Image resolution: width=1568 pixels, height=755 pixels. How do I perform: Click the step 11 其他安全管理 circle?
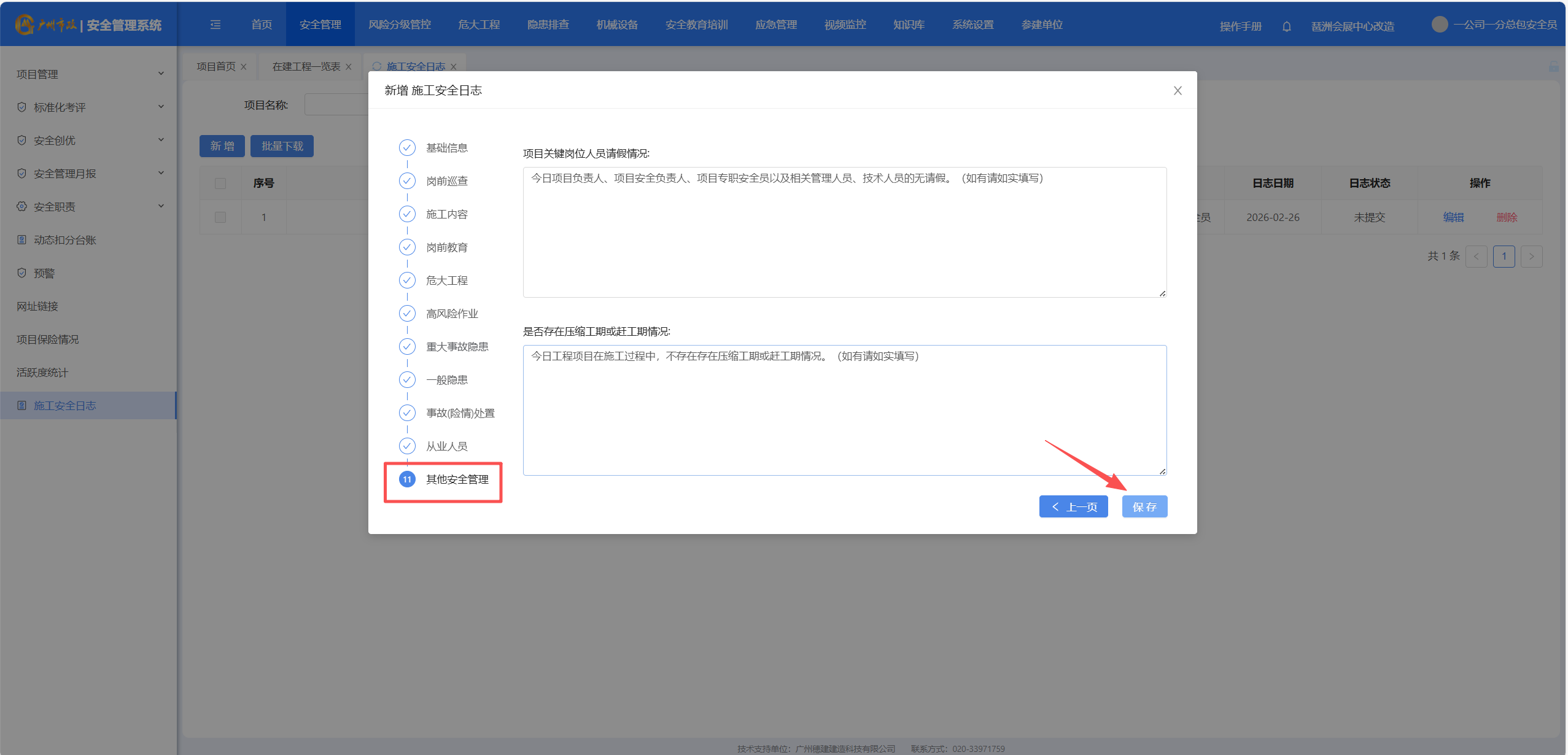coord(407,479)
